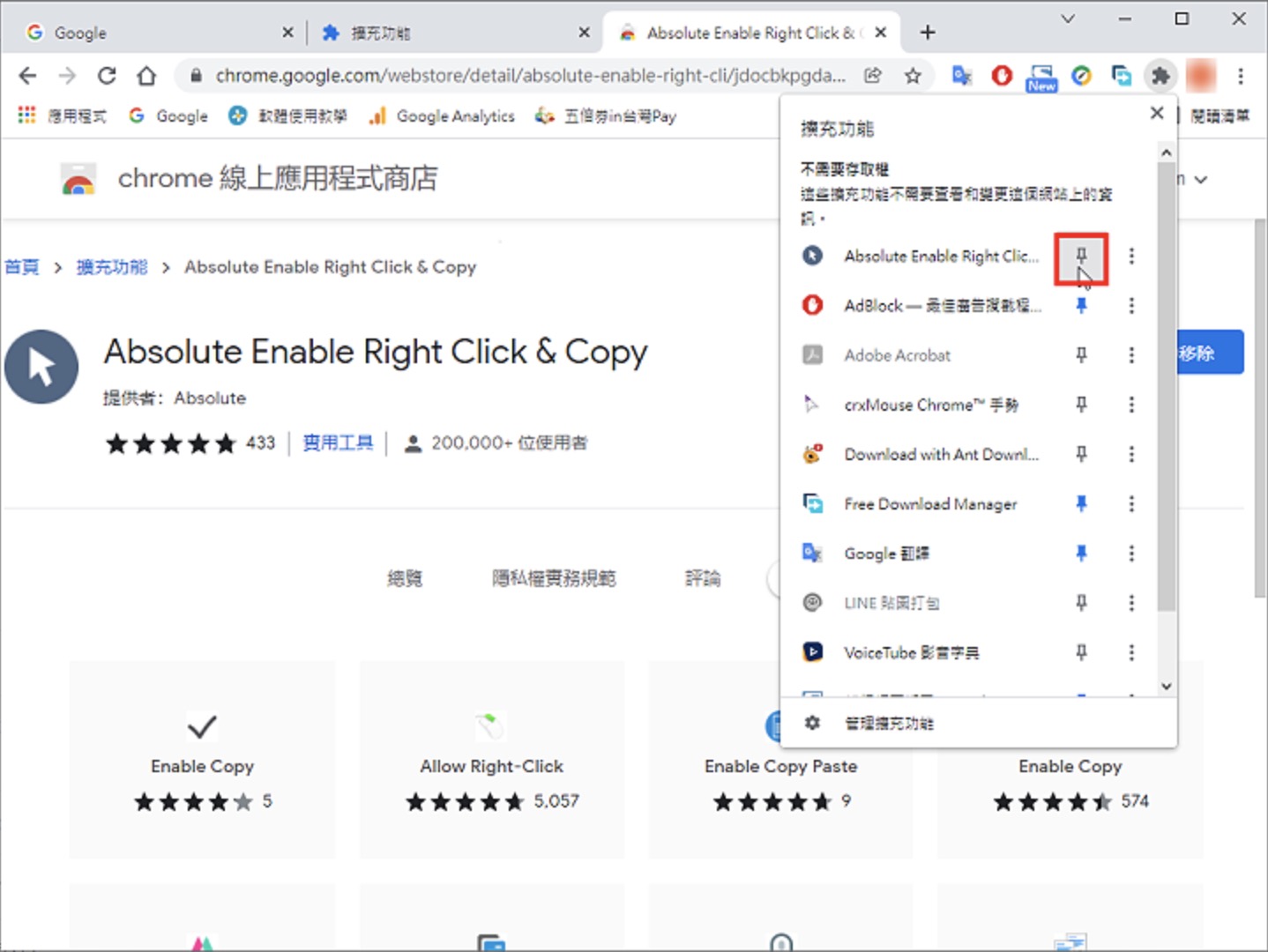Viewport: 1268px width, 952px height.
Task: Open more options for Absolute Enable Right Click
Action: click(1131, 257)
